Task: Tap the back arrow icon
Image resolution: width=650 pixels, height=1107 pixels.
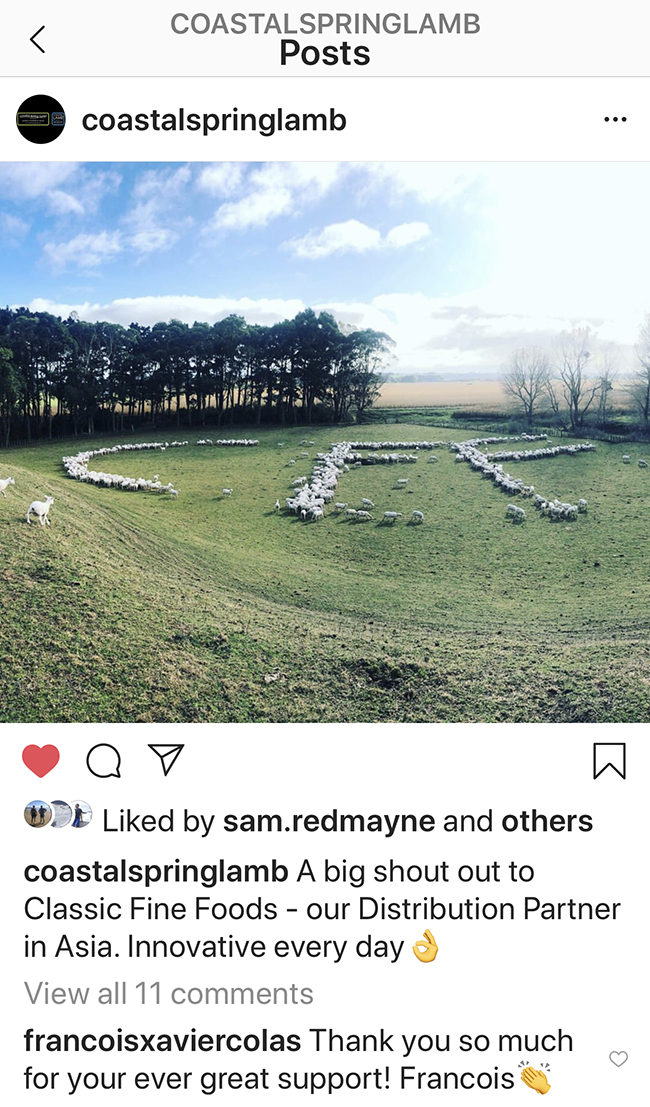Action: click(x=38, y=40)
